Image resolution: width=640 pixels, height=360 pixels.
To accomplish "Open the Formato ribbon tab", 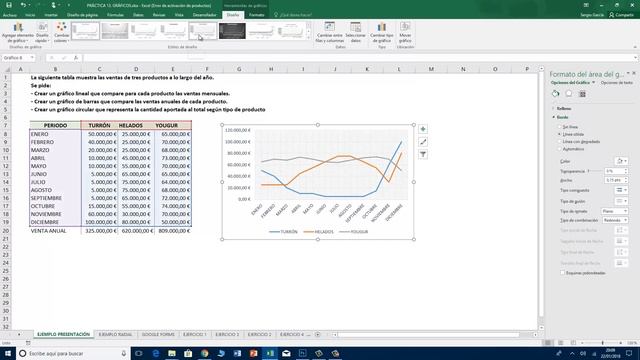I will (257, 15).
